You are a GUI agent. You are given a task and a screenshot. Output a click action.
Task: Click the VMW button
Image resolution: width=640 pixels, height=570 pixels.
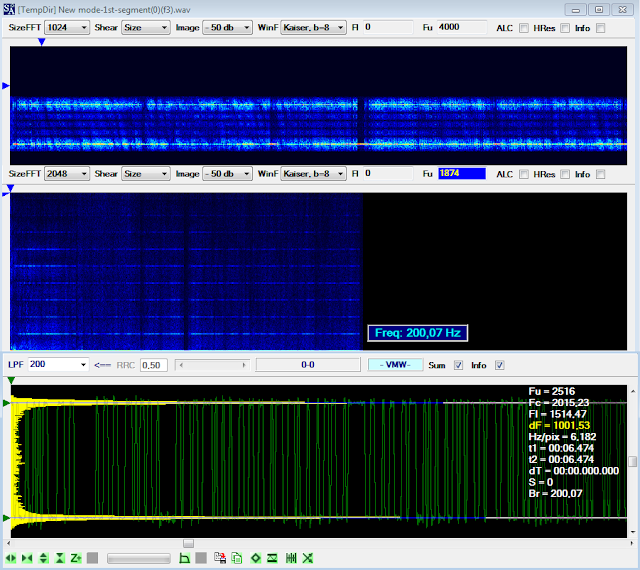[394, 365]
